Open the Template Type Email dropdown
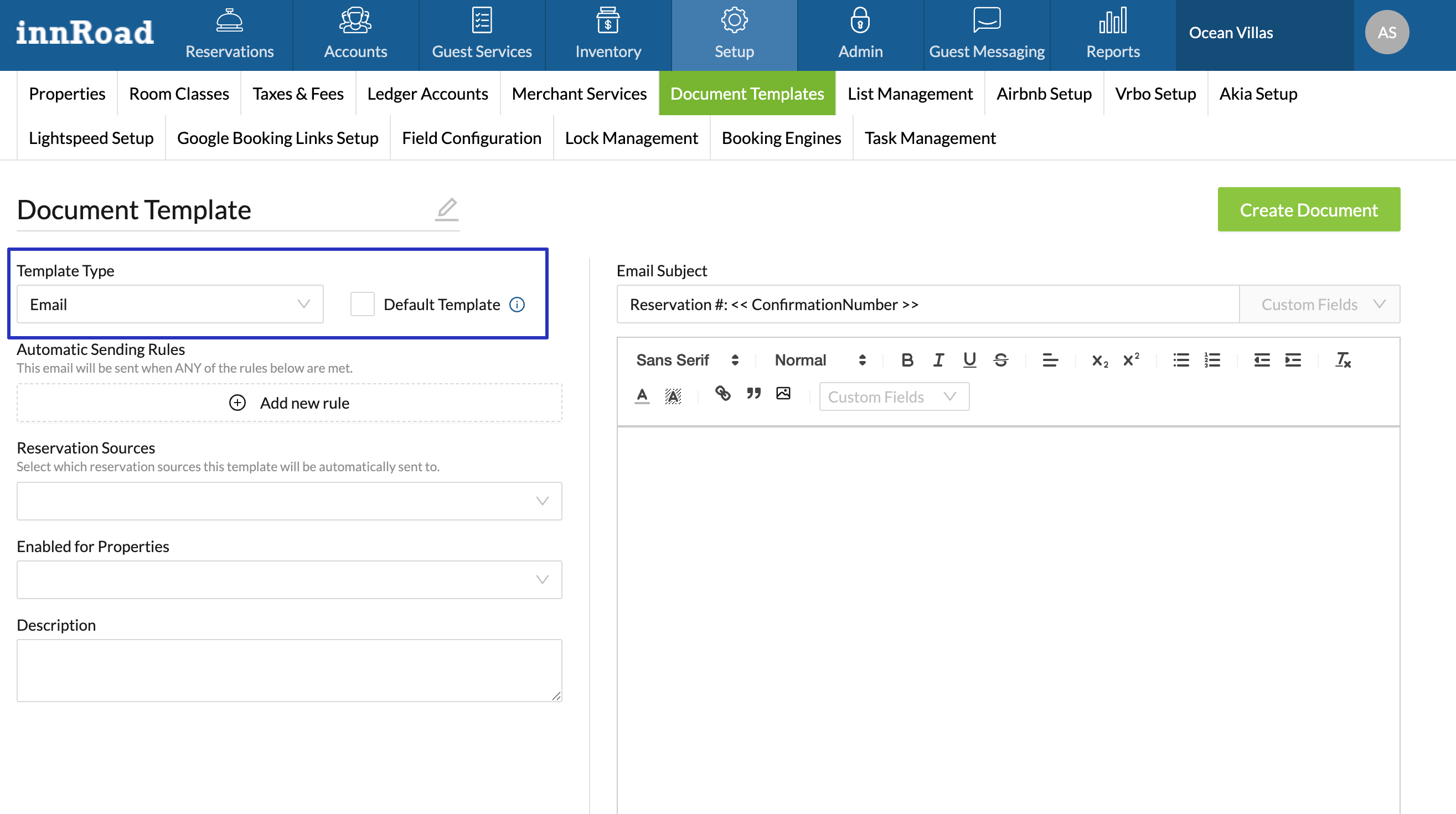The width and height of the screenshot is (1456, 814). point(169,305)
